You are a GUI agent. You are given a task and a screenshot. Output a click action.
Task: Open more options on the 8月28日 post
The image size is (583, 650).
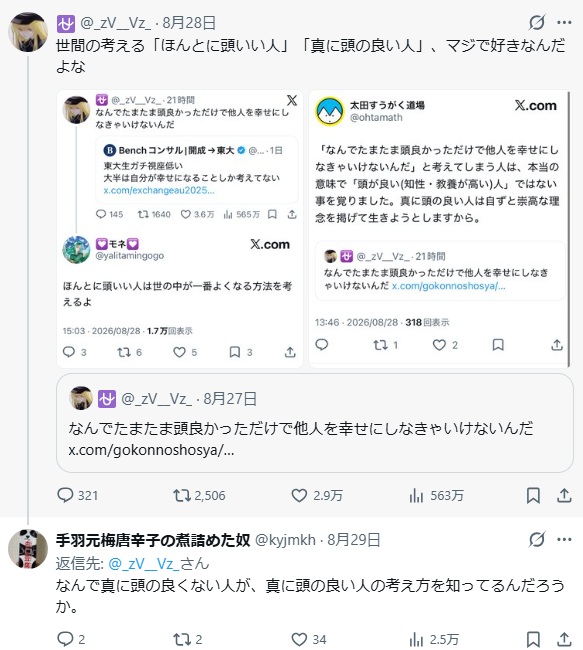(x=564, y=22)
